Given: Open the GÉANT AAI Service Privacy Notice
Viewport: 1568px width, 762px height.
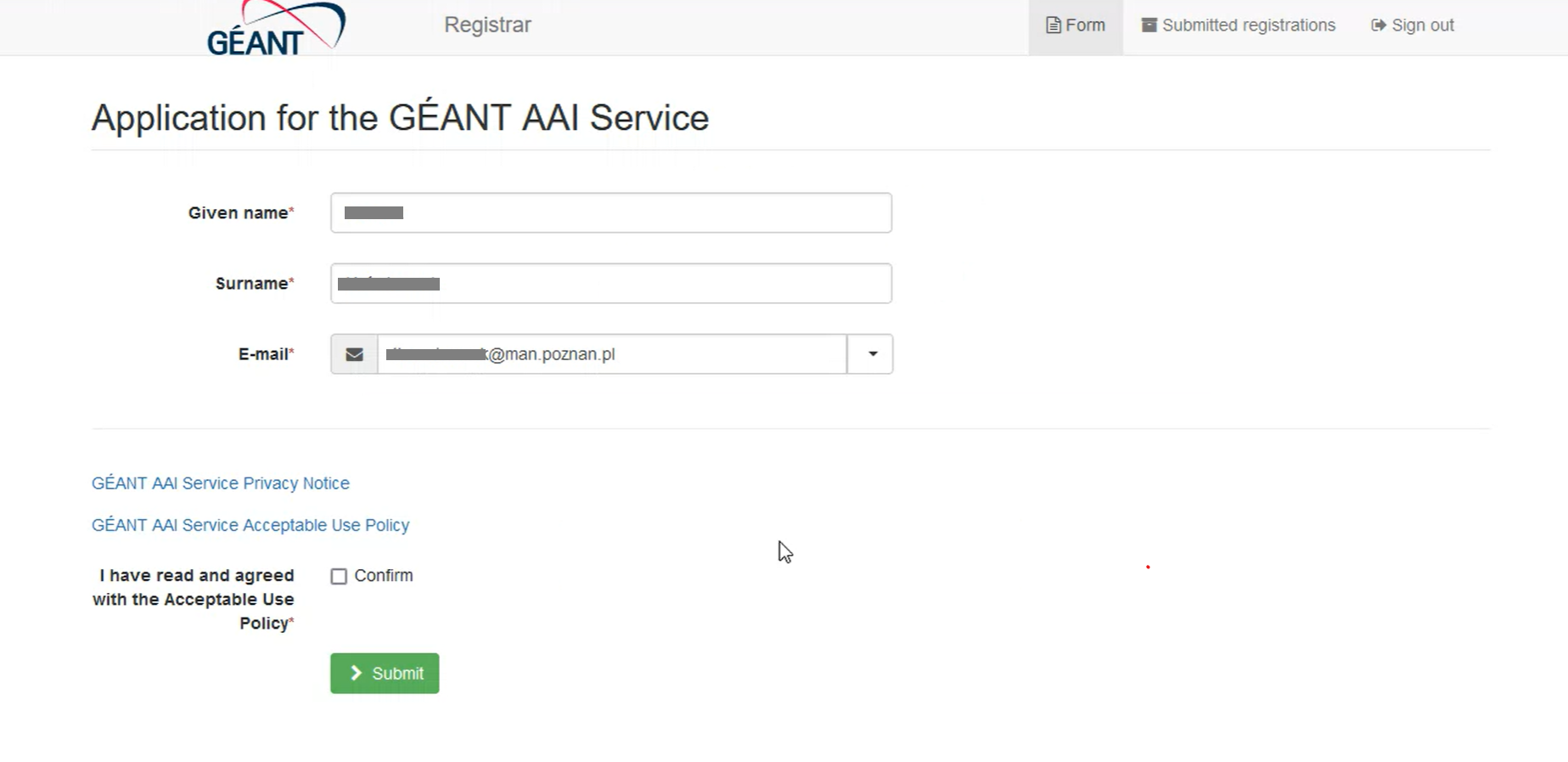Looking at the screenshot, I should point(221,483).
